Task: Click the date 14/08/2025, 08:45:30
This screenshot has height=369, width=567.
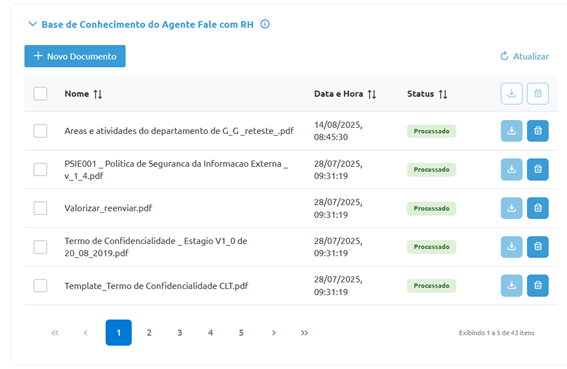Action: 338,131
